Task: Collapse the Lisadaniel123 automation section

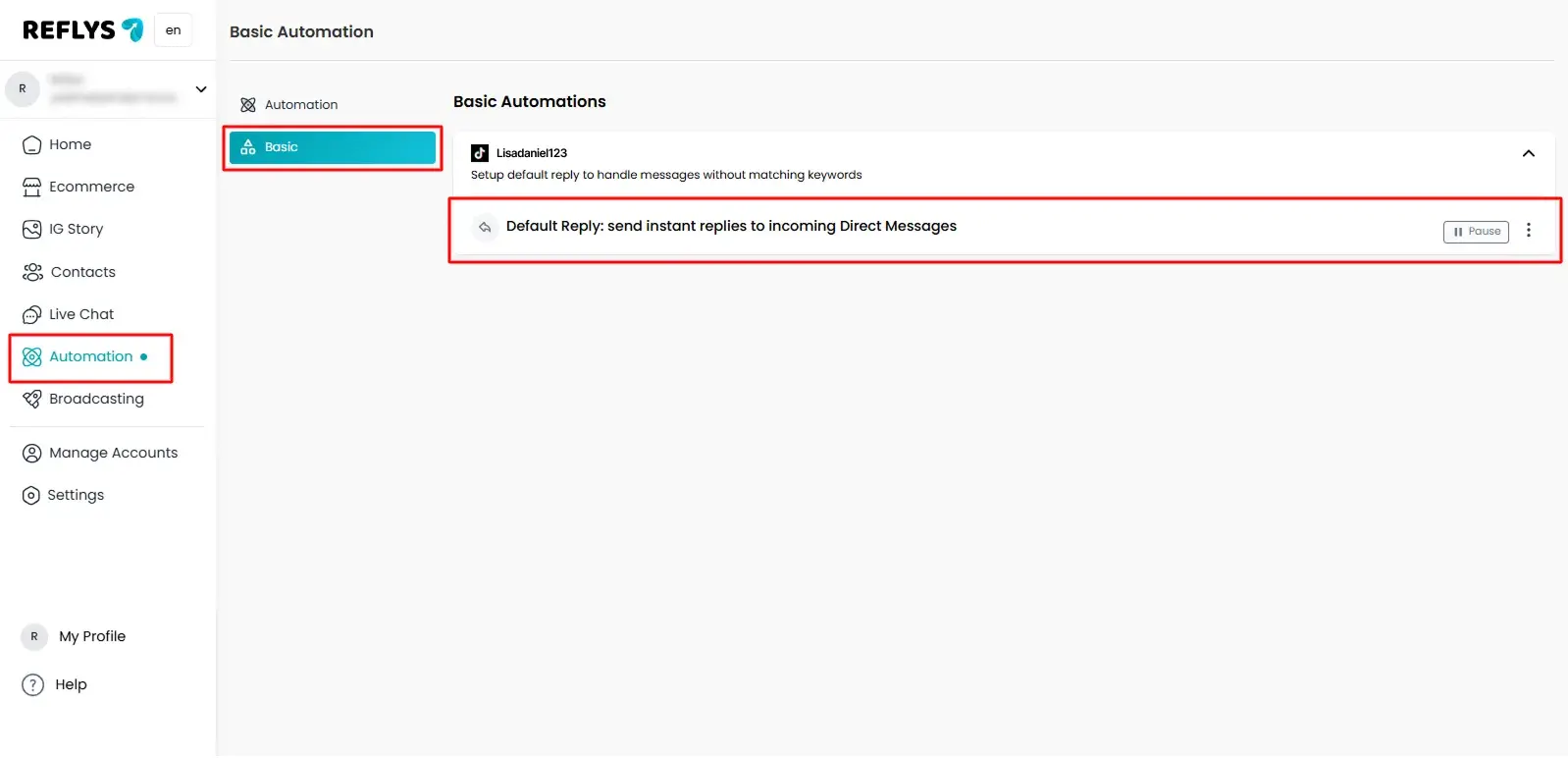Action: coord(1528,153)
